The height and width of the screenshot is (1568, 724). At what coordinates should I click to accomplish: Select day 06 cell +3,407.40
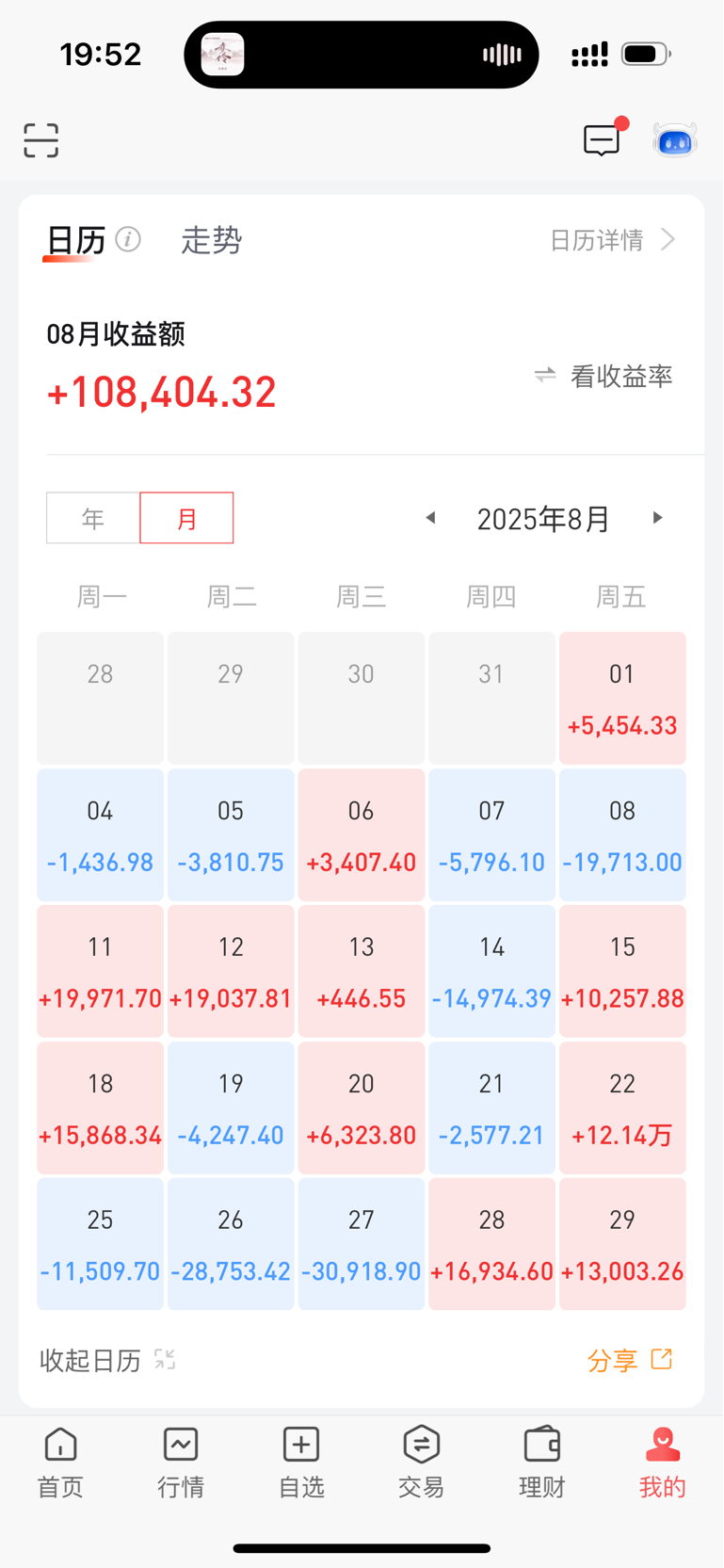362,834
